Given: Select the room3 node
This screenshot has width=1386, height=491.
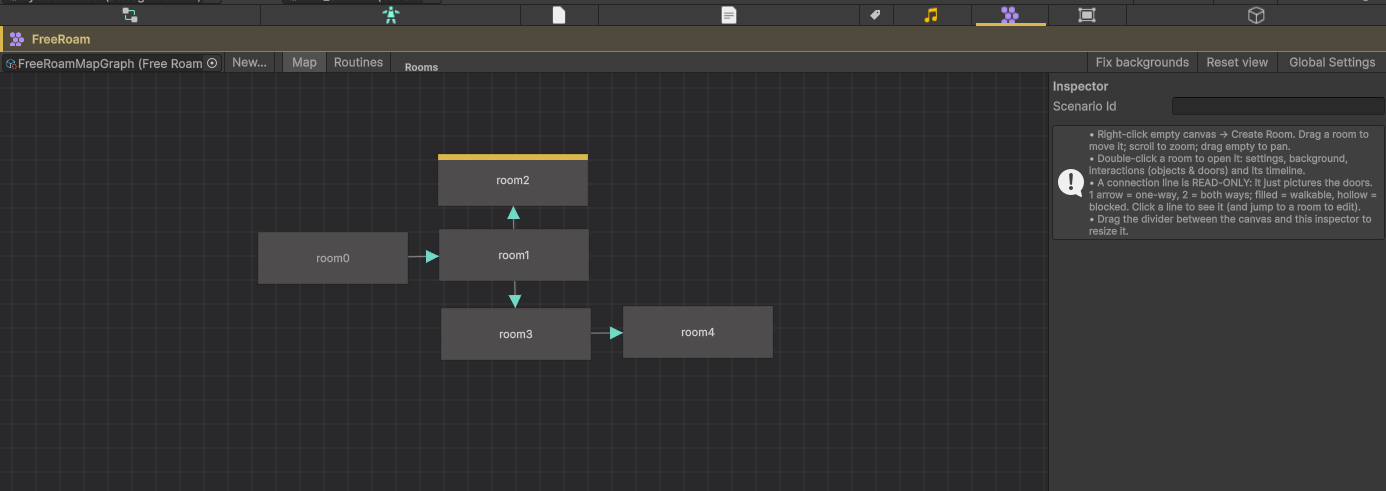Looking at the screenshot, I should click(516, 334).
